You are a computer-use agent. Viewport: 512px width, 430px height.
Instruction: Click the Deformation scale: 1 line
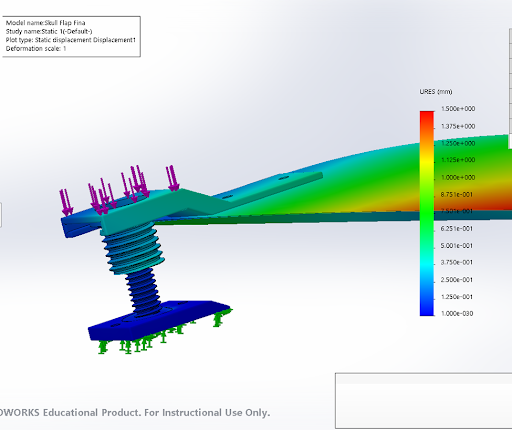pyautogui.click(x=36, y=49)
